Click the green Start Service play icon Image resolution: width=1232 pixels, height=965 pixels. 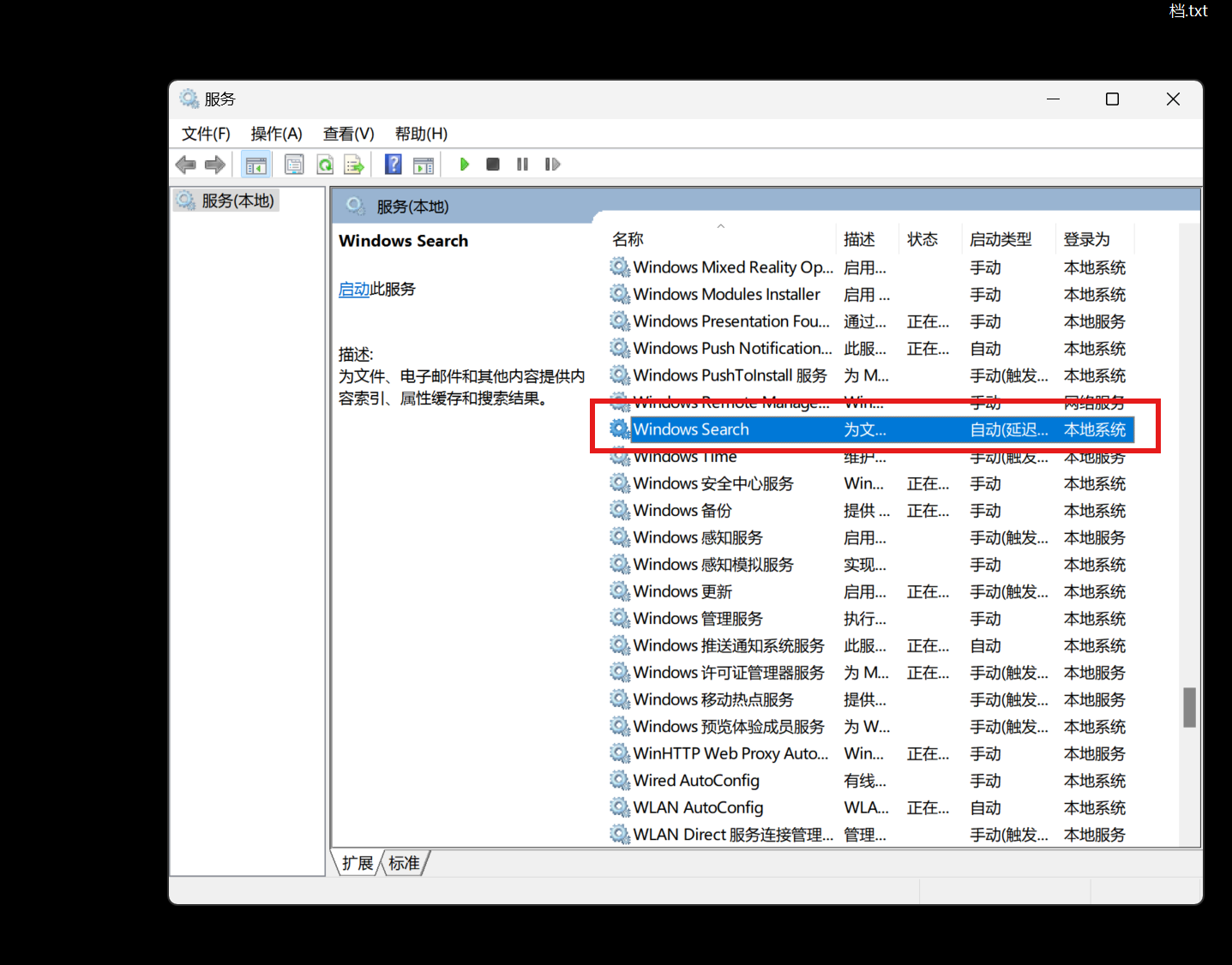tap(464, 165)
